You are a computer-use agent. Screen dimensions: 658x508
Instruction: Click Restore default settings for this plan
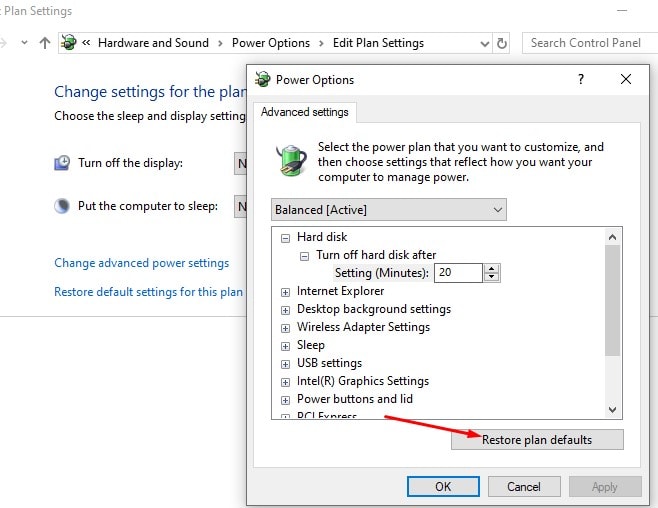pyautogui.click(x=149, y=292)
